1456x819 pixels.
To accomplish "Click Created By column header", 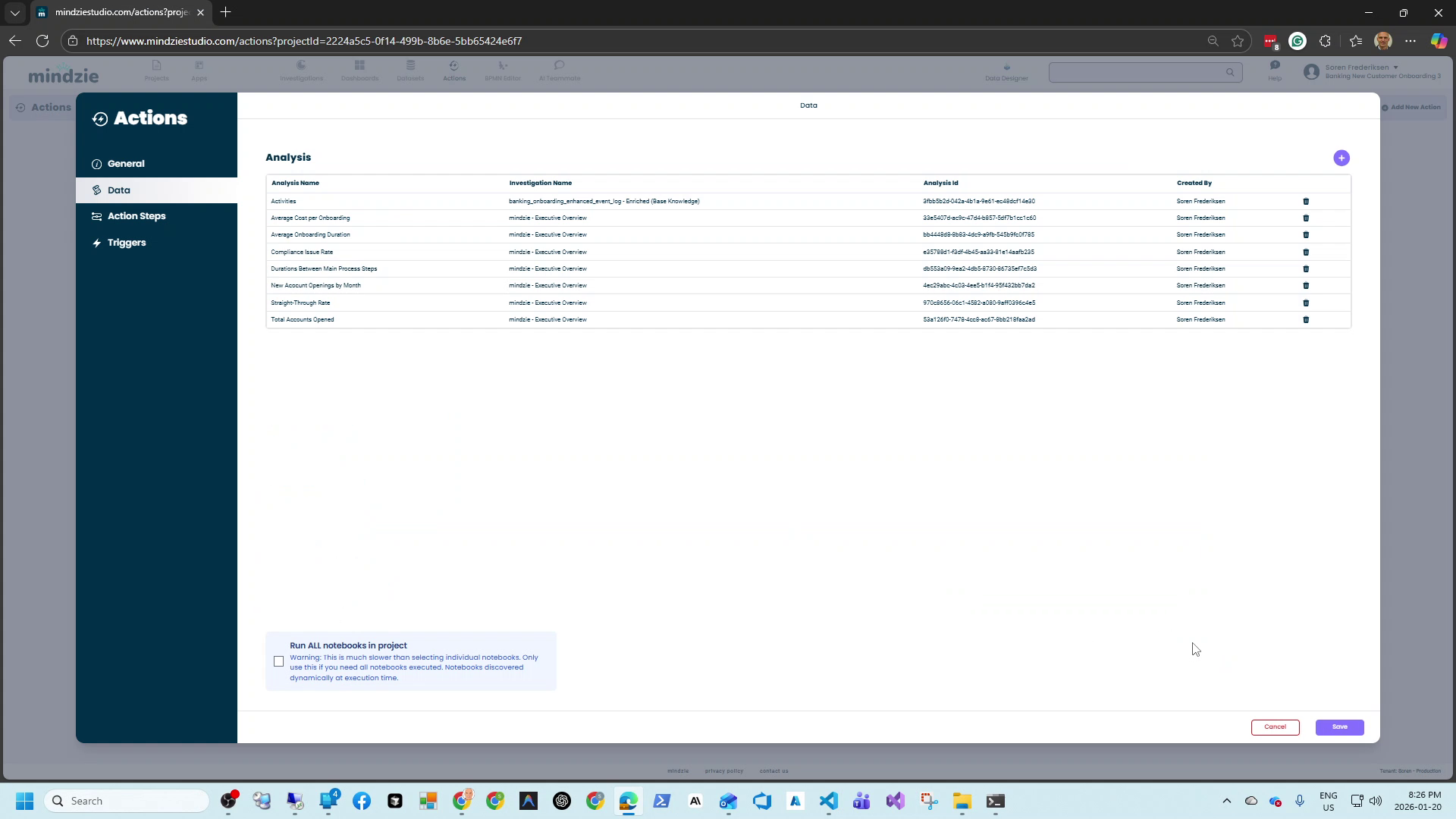I will (x=1194, y=184).
